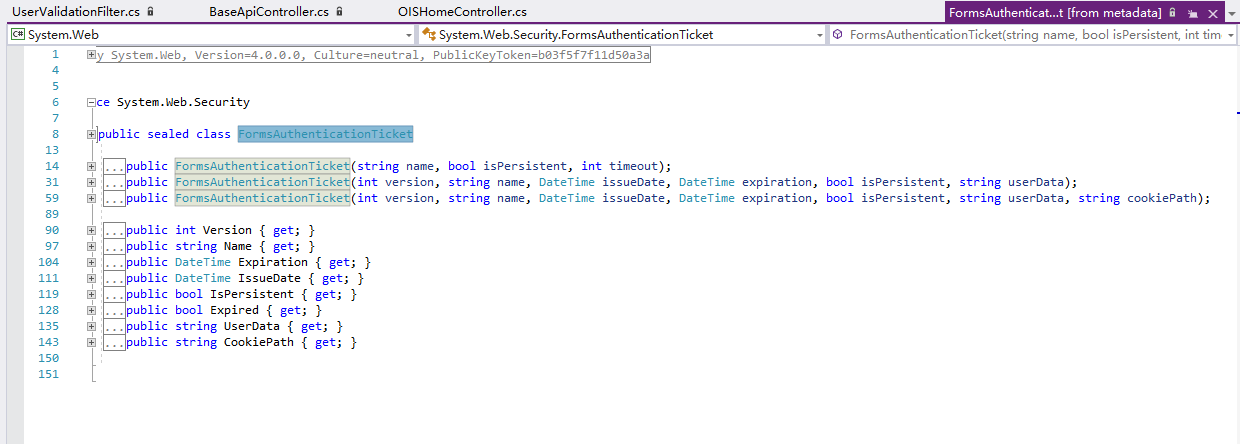The width and height of the screenshot is (1240, 444).
Task: Click the 'UserData' property name
Action: 252,326
